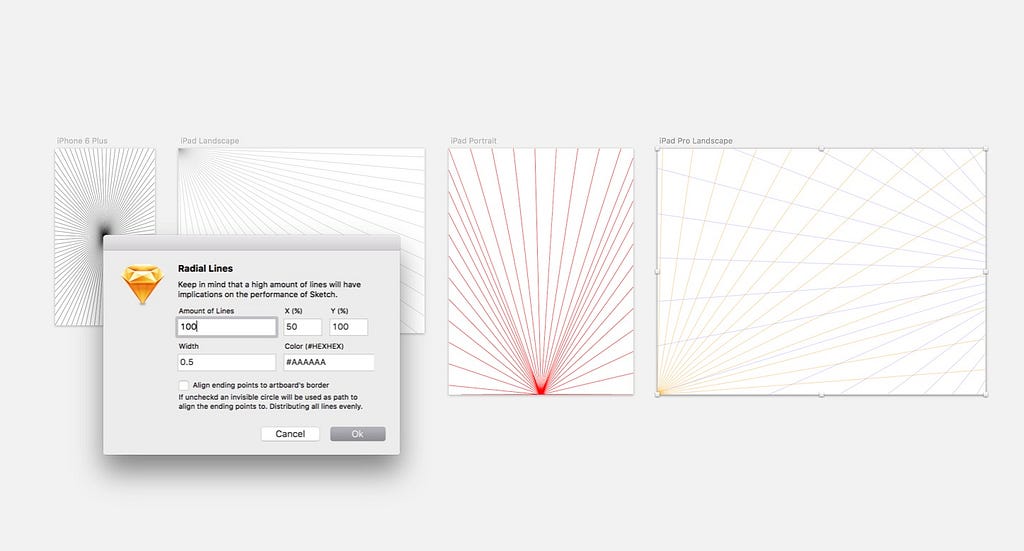This screenshot has width=1024, height=551.
Task: Click the X (%) input field
Action: [302, 326]
